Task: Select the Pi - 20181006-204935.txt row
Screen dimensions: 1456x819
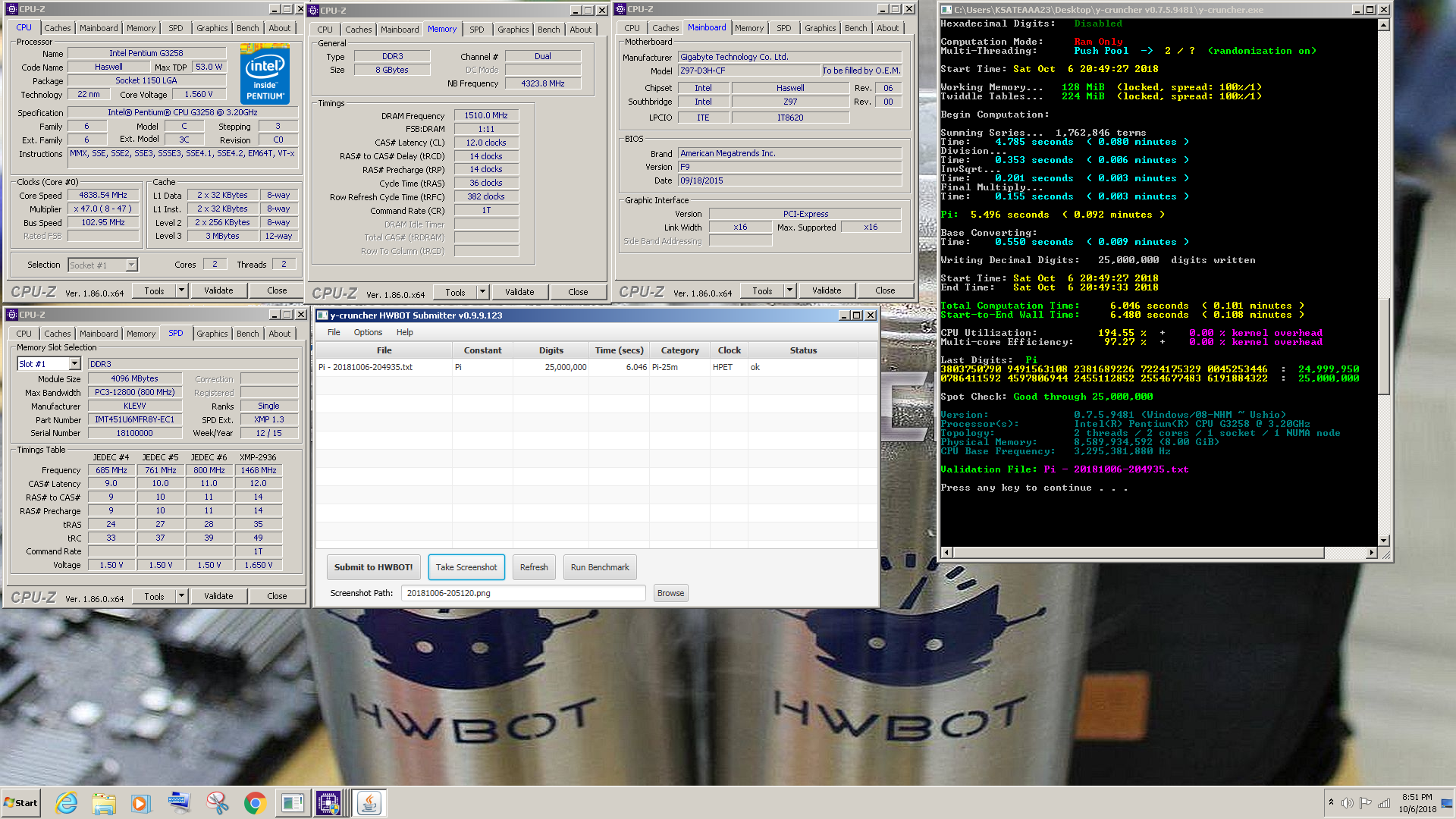Action: (596, 367)
